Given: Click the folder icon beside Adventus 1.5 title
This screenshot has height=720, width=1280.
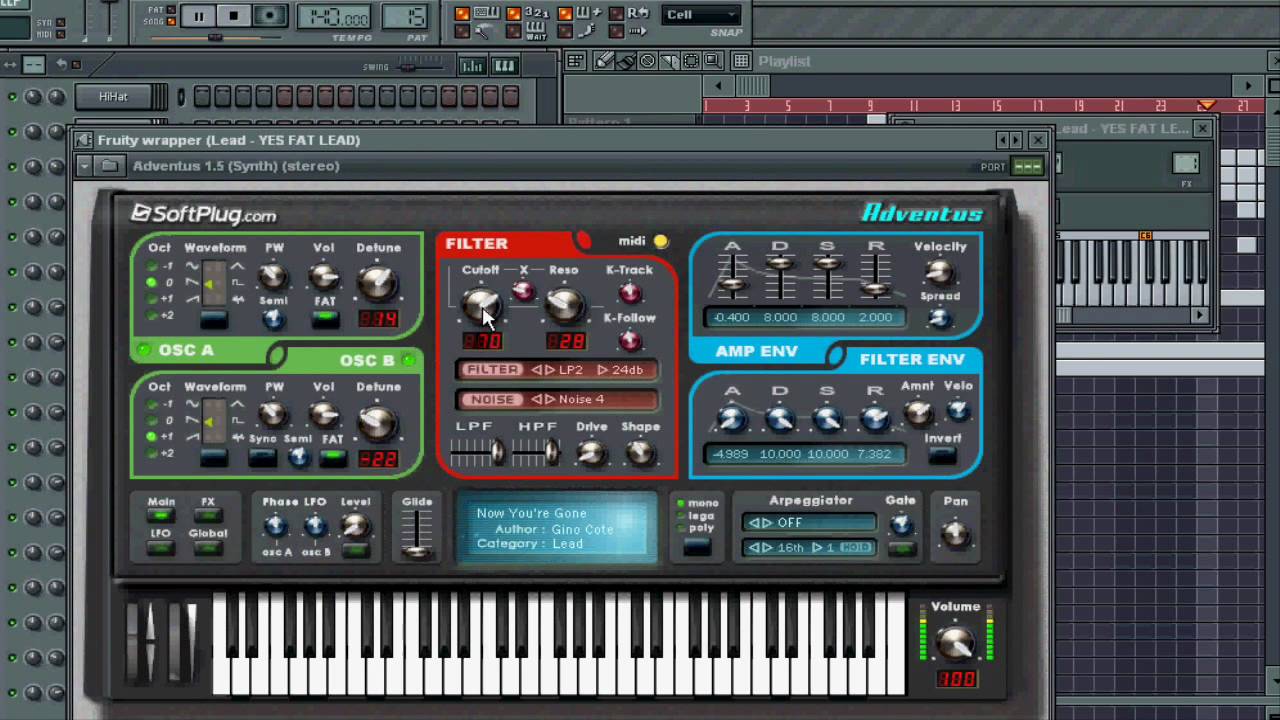Looking at the screenshot, I should (110, 166).
